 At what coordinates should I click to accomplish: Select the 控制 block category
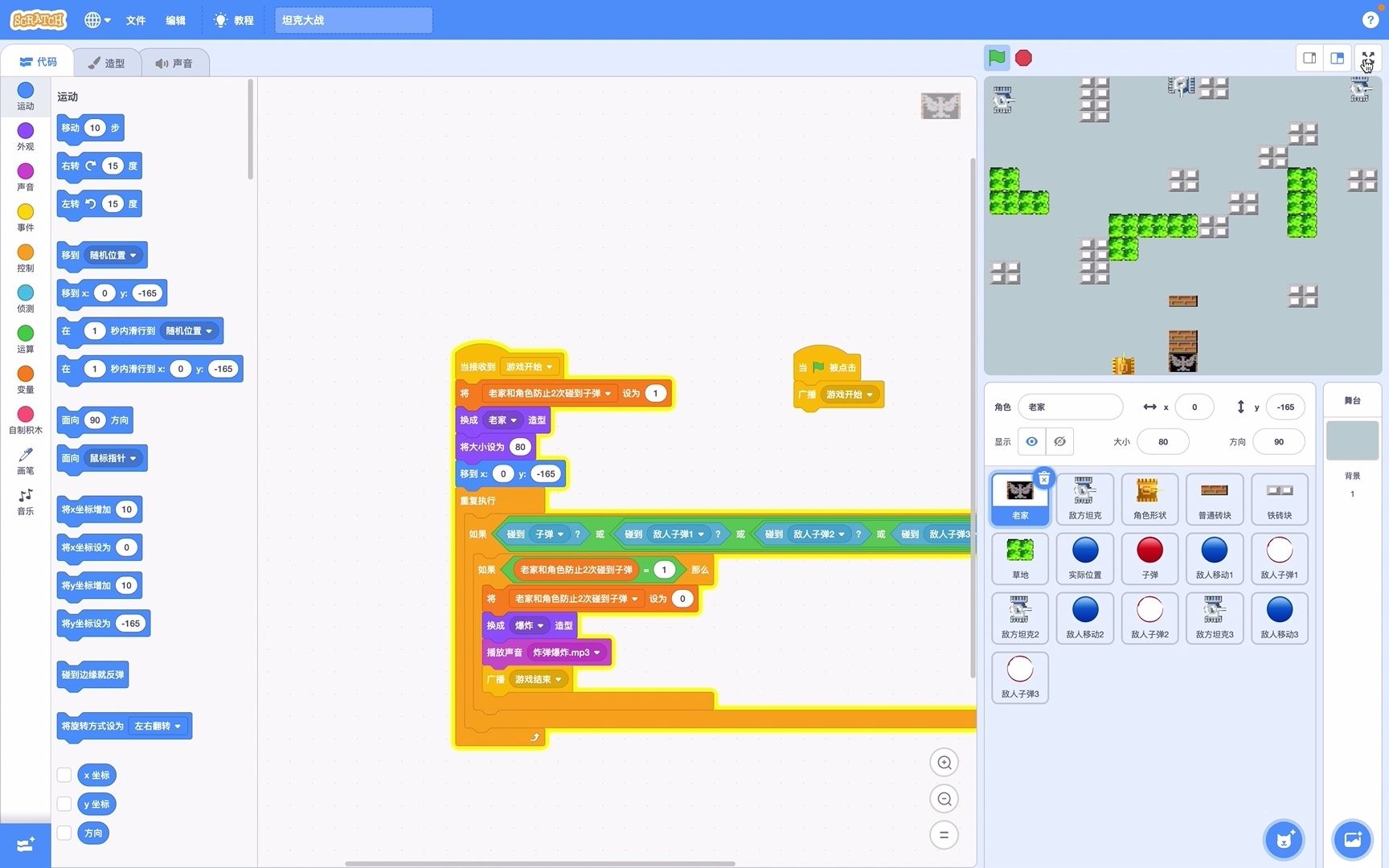(x=26, y=259)
